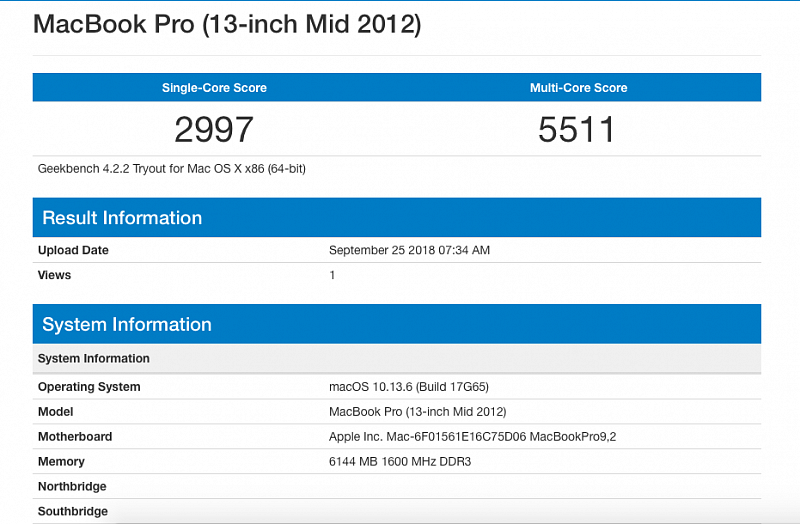
Task: Select the Views row label
Action: [x=54, y=275]
